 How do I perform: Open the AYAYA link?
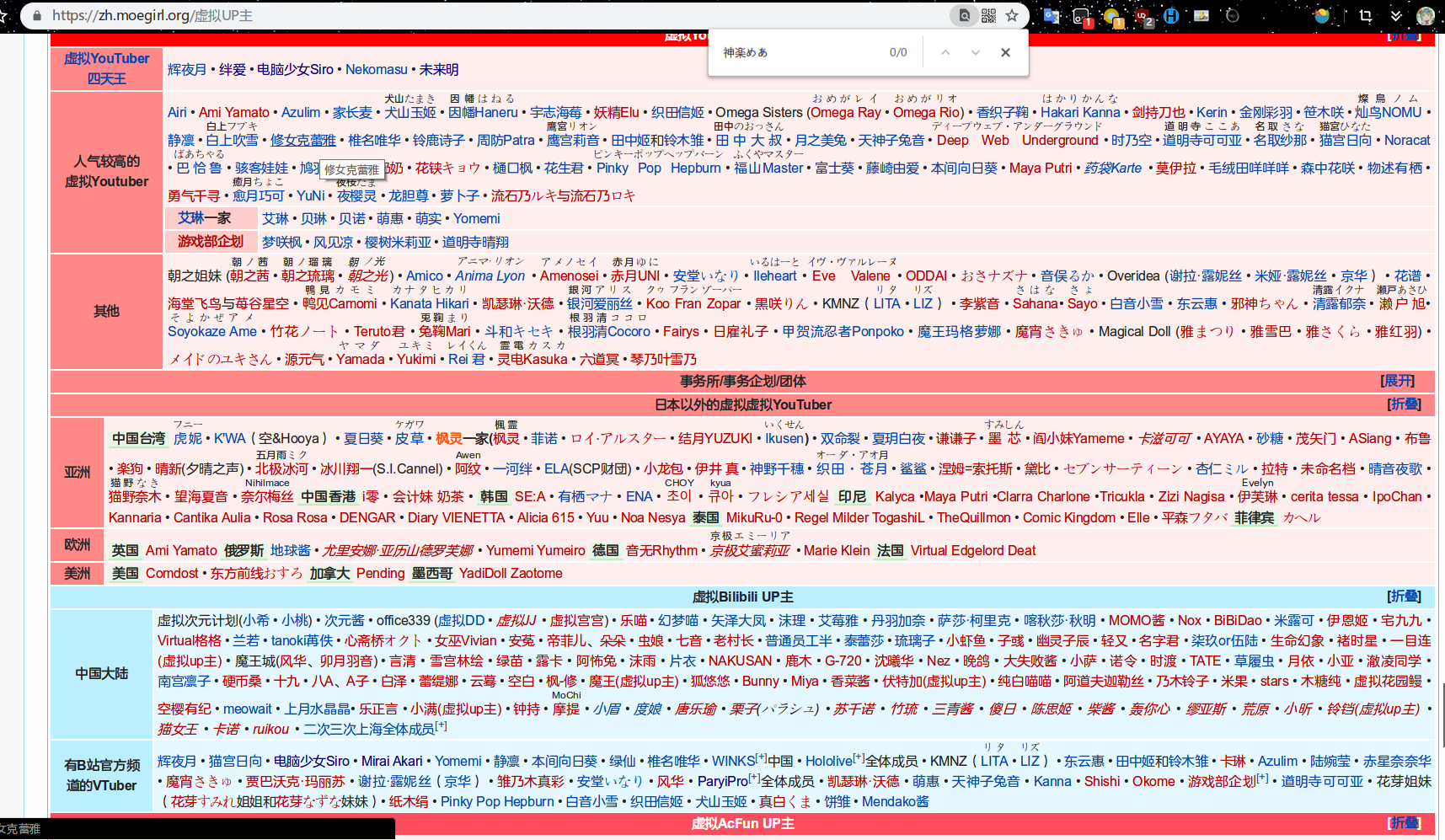1223,438
